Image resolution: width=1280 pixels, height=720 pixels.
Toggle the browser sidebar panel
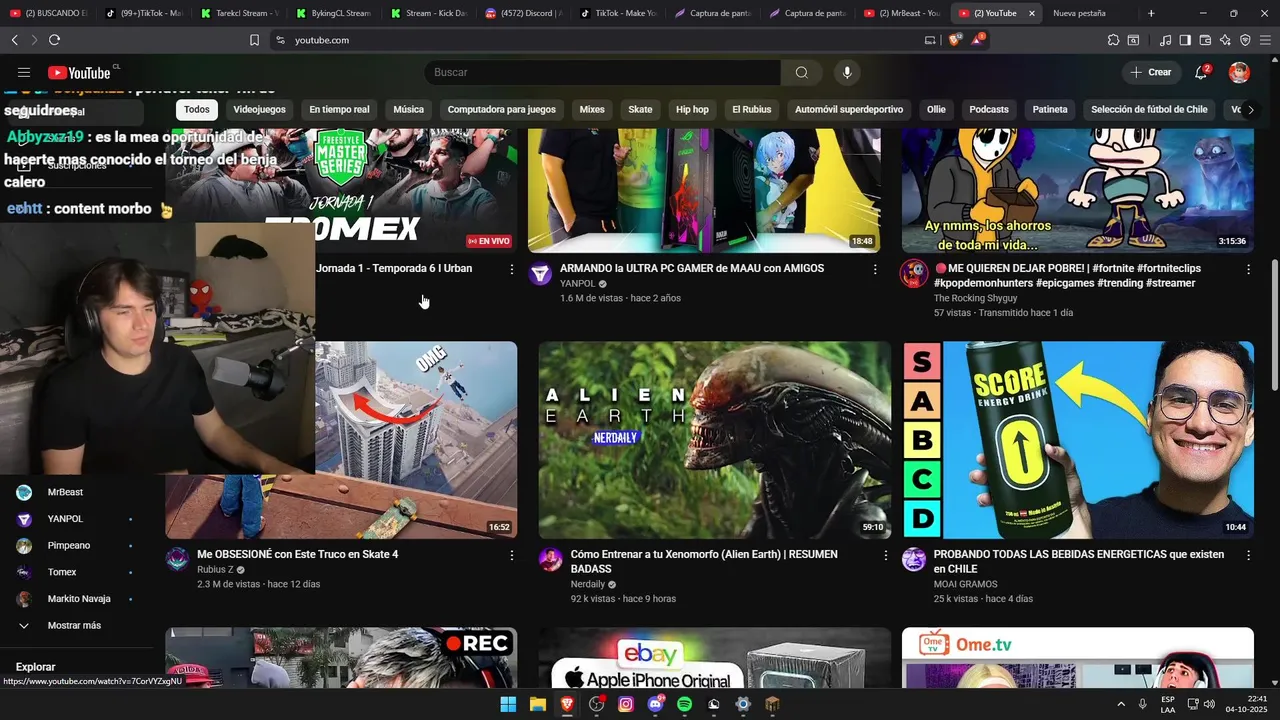(1185, 40)
